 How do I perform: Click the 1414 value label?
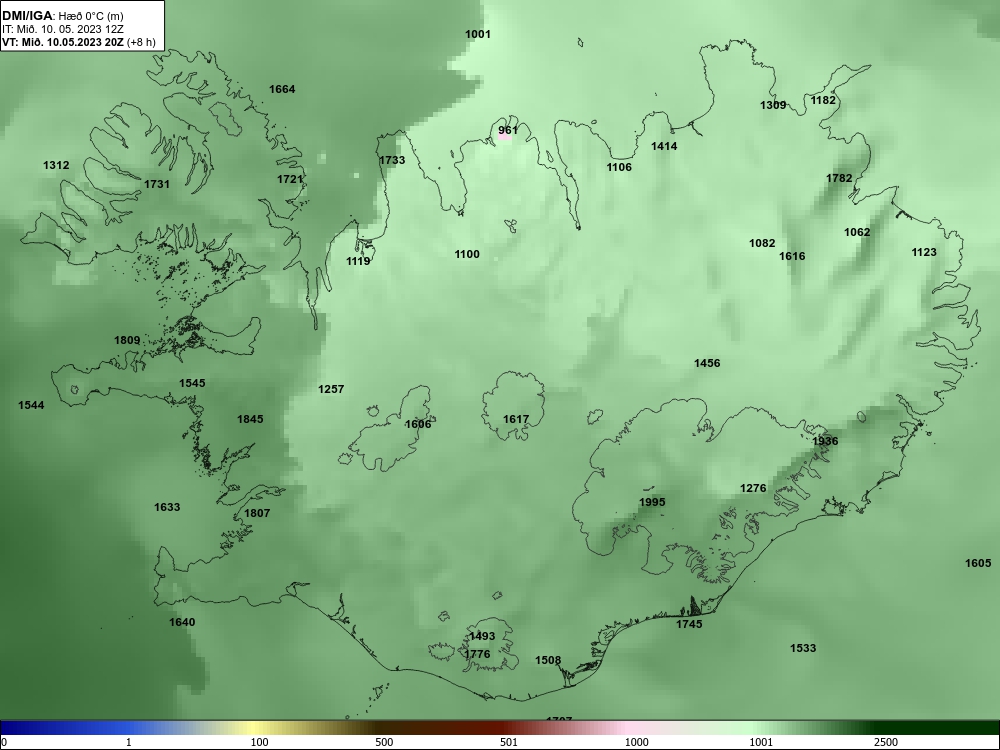[664, 146]
